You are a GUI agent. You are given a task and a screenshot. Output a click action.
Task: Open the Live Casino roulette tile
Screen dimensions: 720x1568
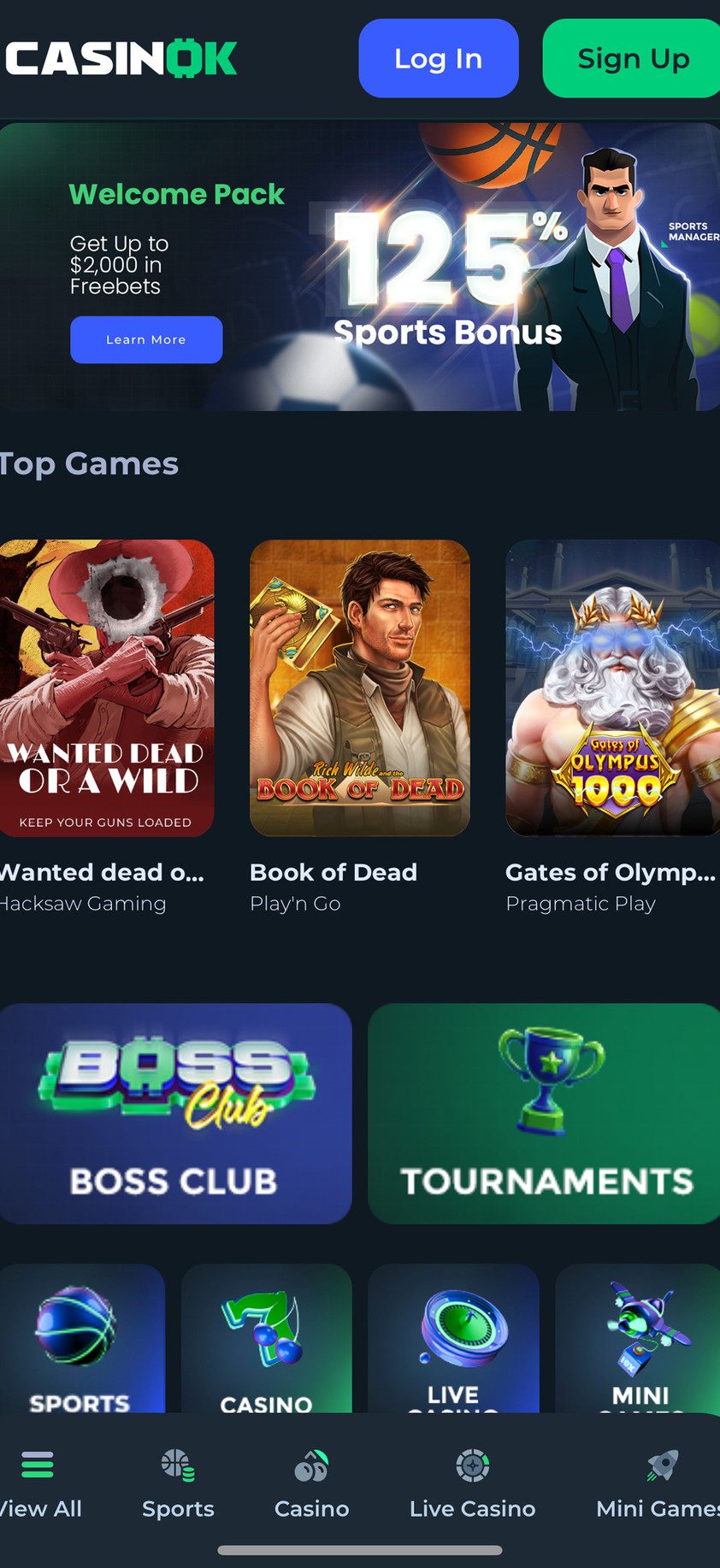coord(453,1338)
